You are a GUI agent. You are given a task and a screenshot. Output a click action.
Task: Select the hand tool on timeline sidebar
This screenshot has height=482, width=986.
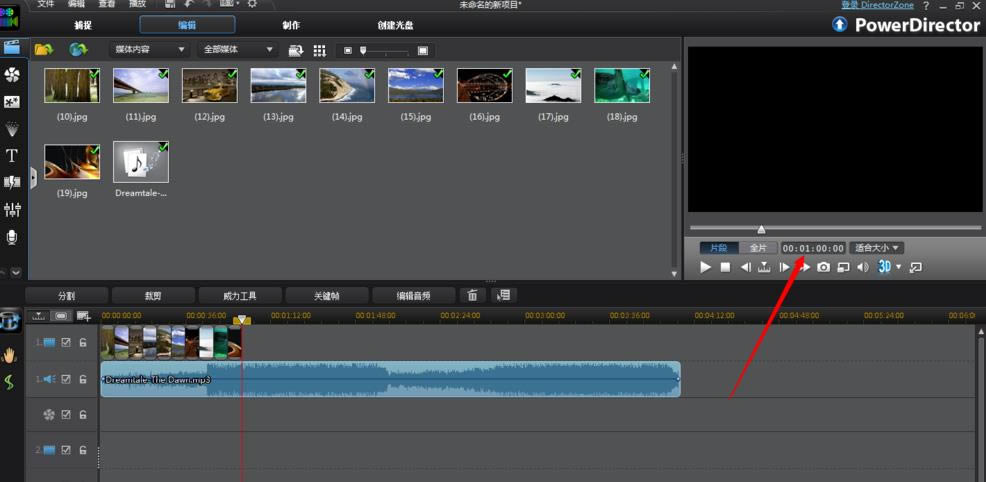pos(9,355)
